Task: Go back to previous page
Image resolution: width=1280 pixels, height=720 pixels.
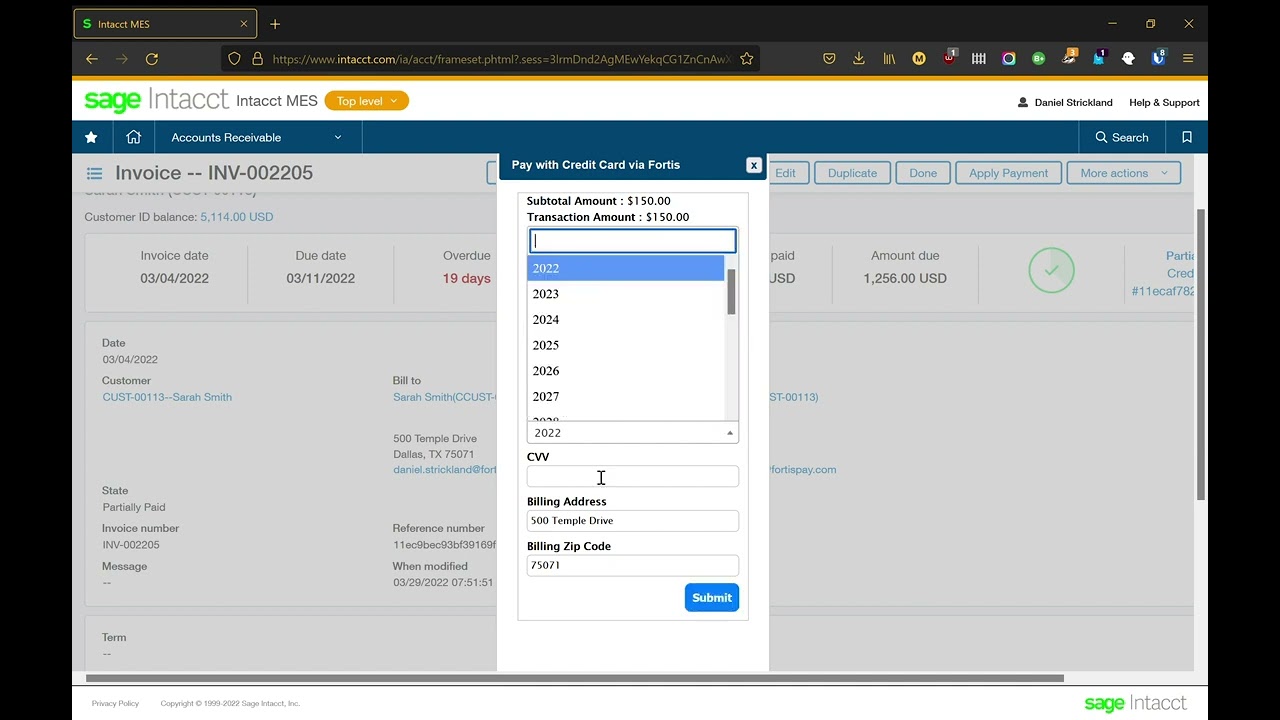Action: click(92, 59)
